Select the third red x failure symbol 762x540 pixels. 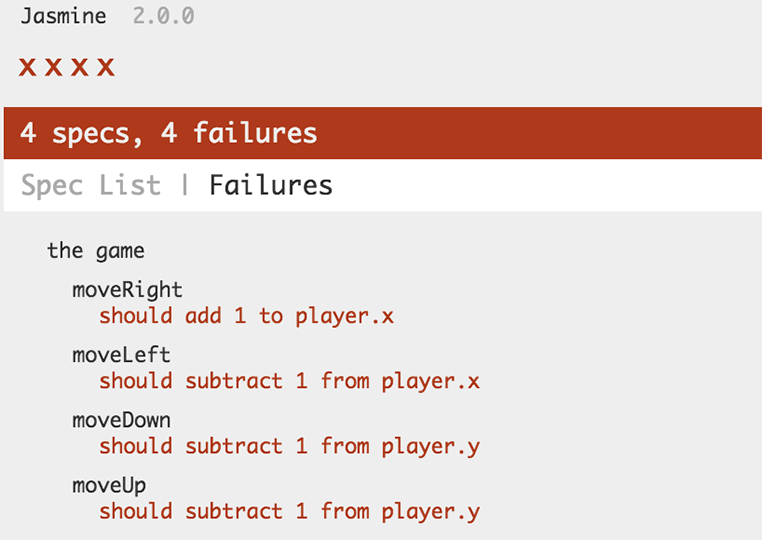click(x=80, y=67)
